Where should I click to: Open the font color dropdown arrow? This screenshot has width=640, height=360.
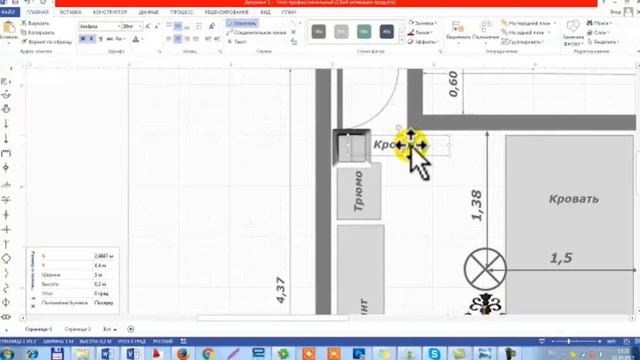coord(142,39)
